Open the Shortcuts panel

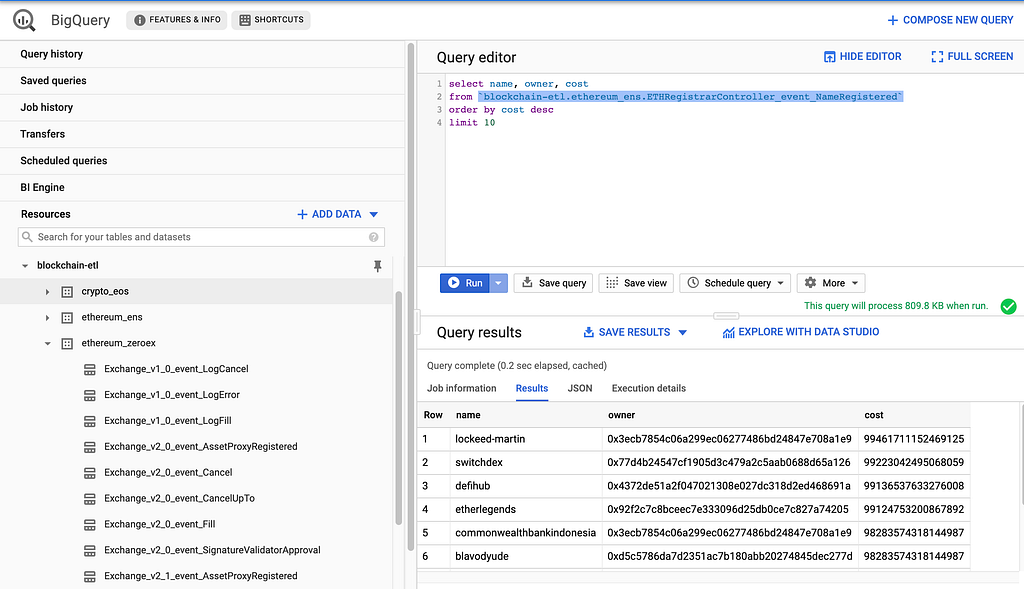pyautogui.click(x=271, y=20)
